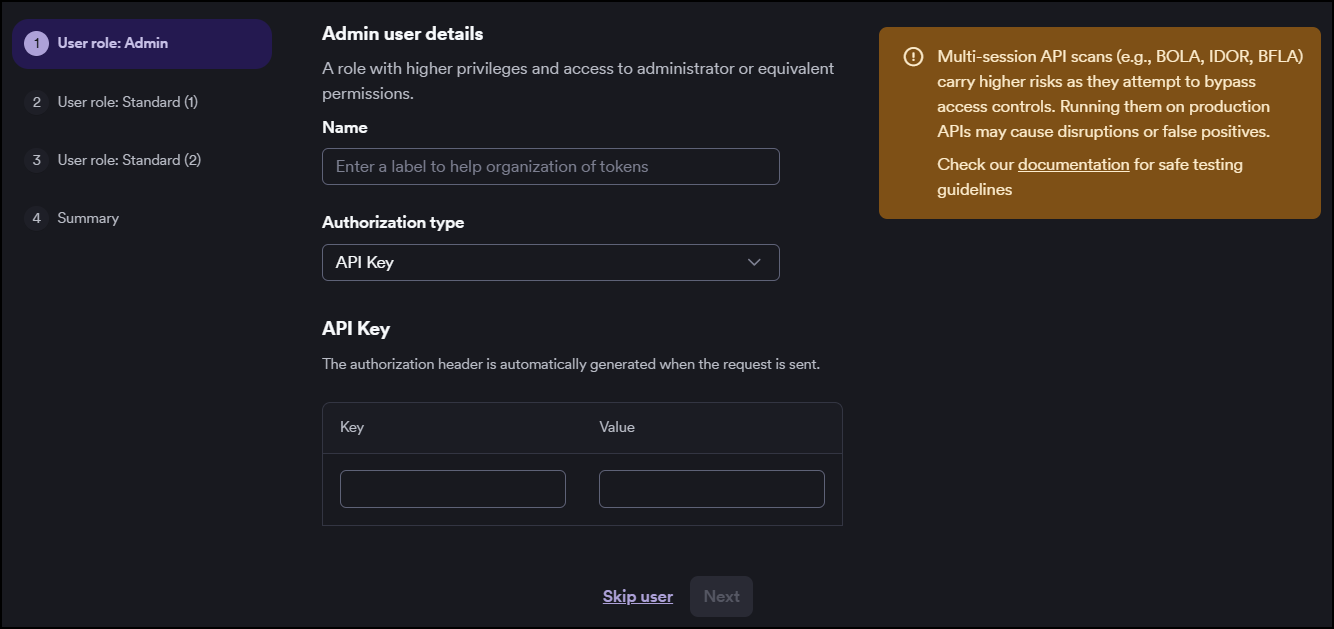Open the documentation link in warning
1334x629 pixels.
pos(1074,164)
